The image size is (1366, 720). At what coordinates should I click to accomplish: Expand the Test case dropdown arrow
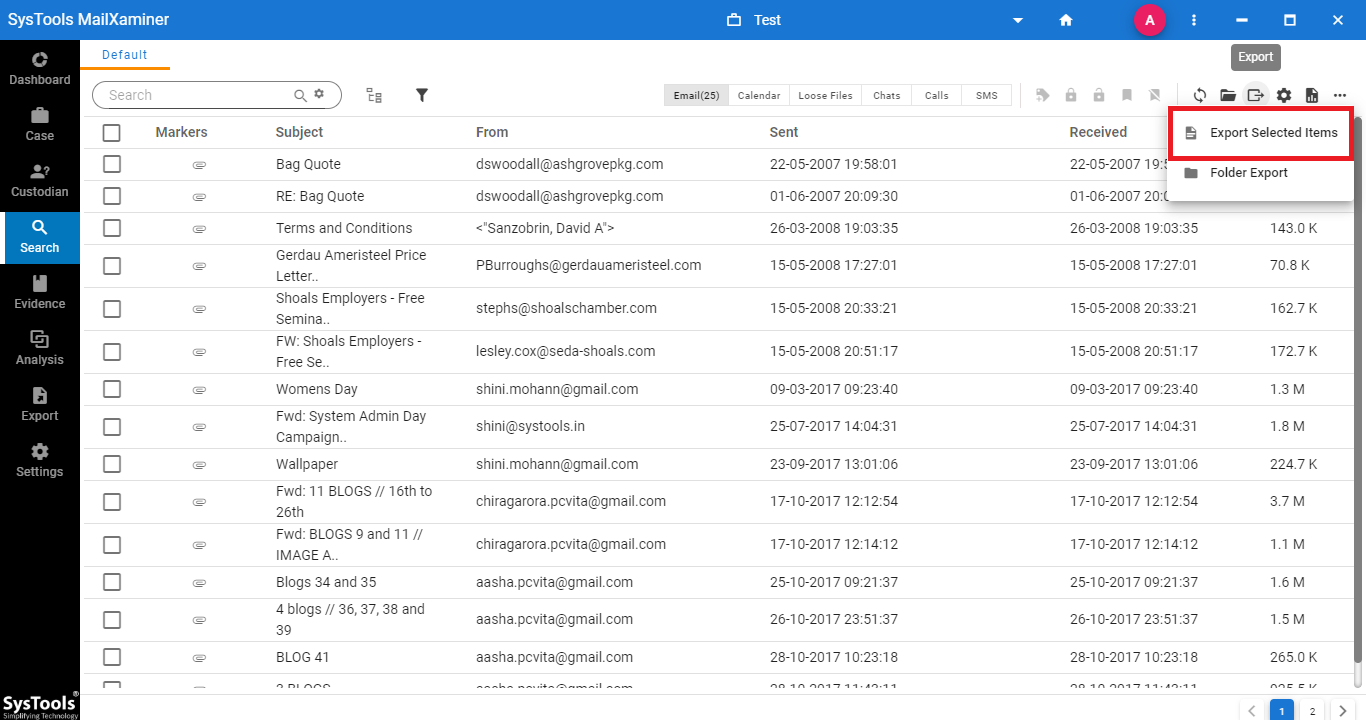[x=1018, y=20]
